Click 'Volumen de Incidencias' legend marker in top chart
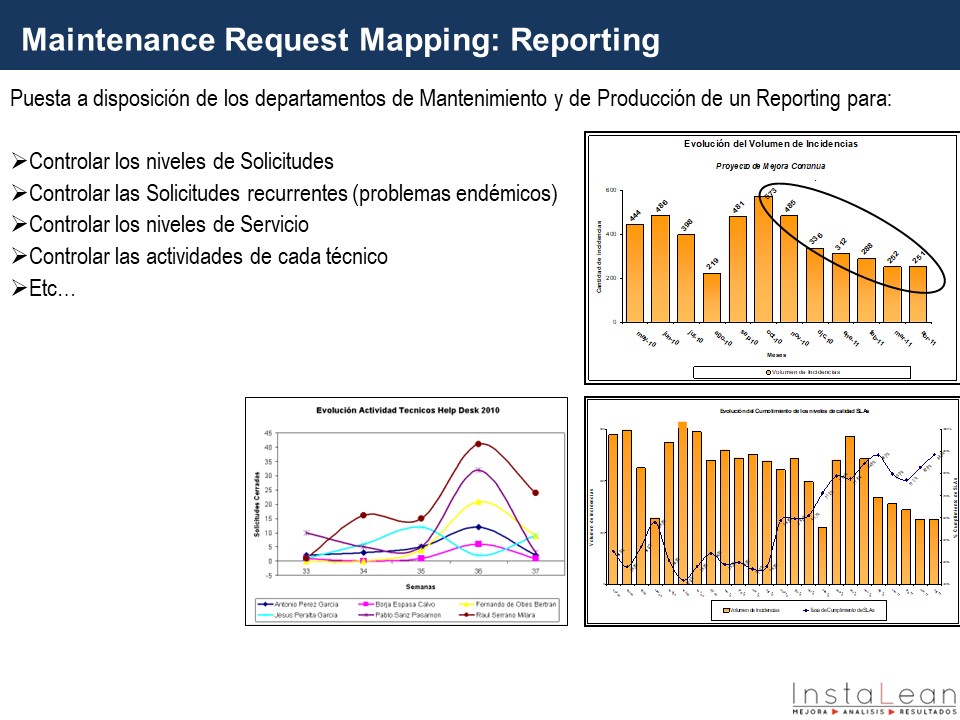The width and height of the screenshot is (960, 720). pyautogui.click(x=769, y=372)
